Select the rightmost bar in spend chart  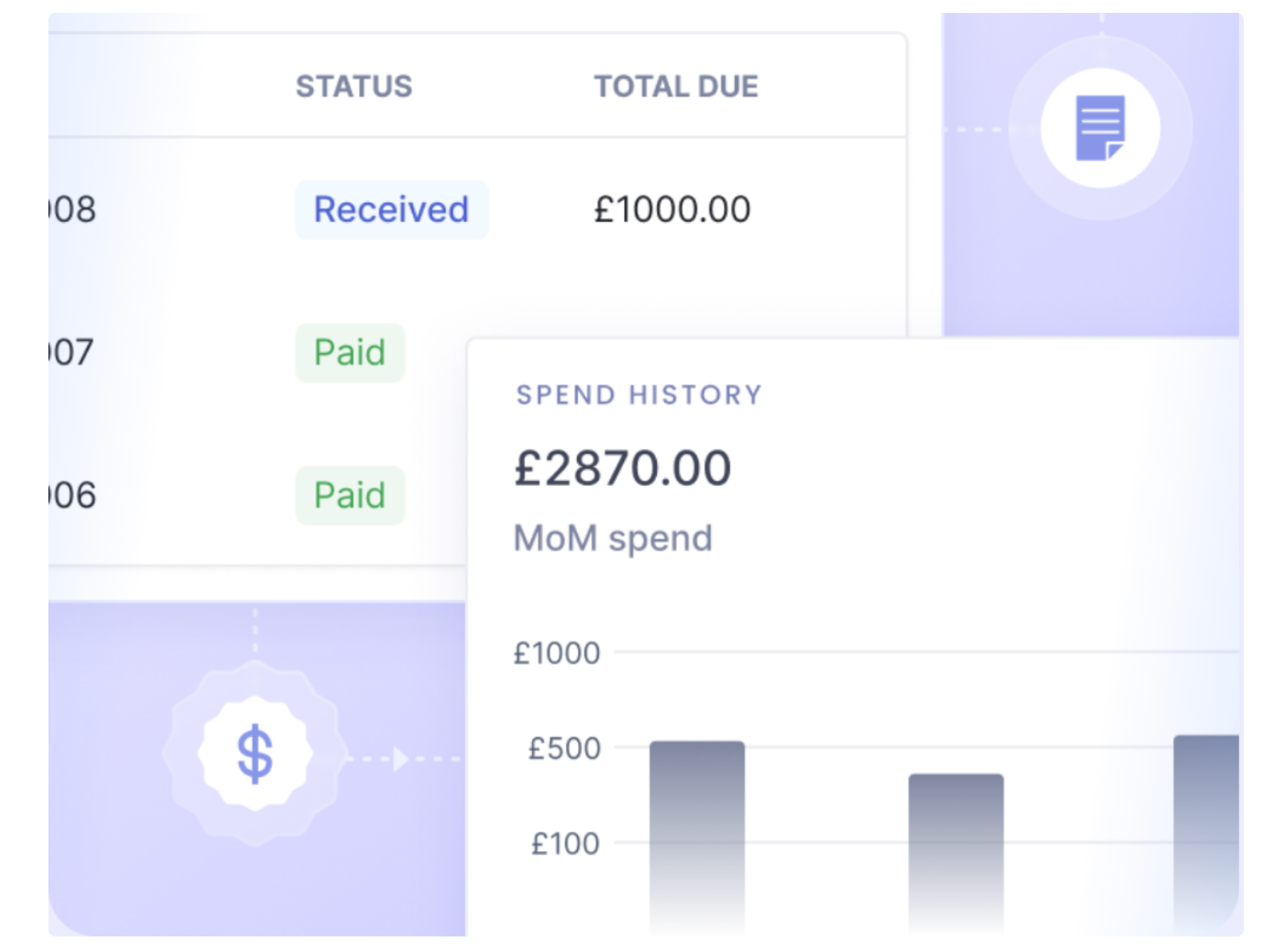click(x=1206, y=829)
